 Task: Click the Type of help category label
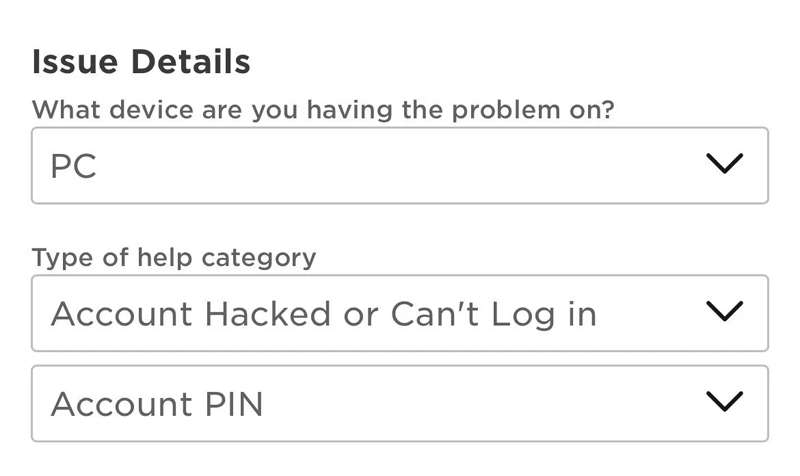tap(173, 257)
